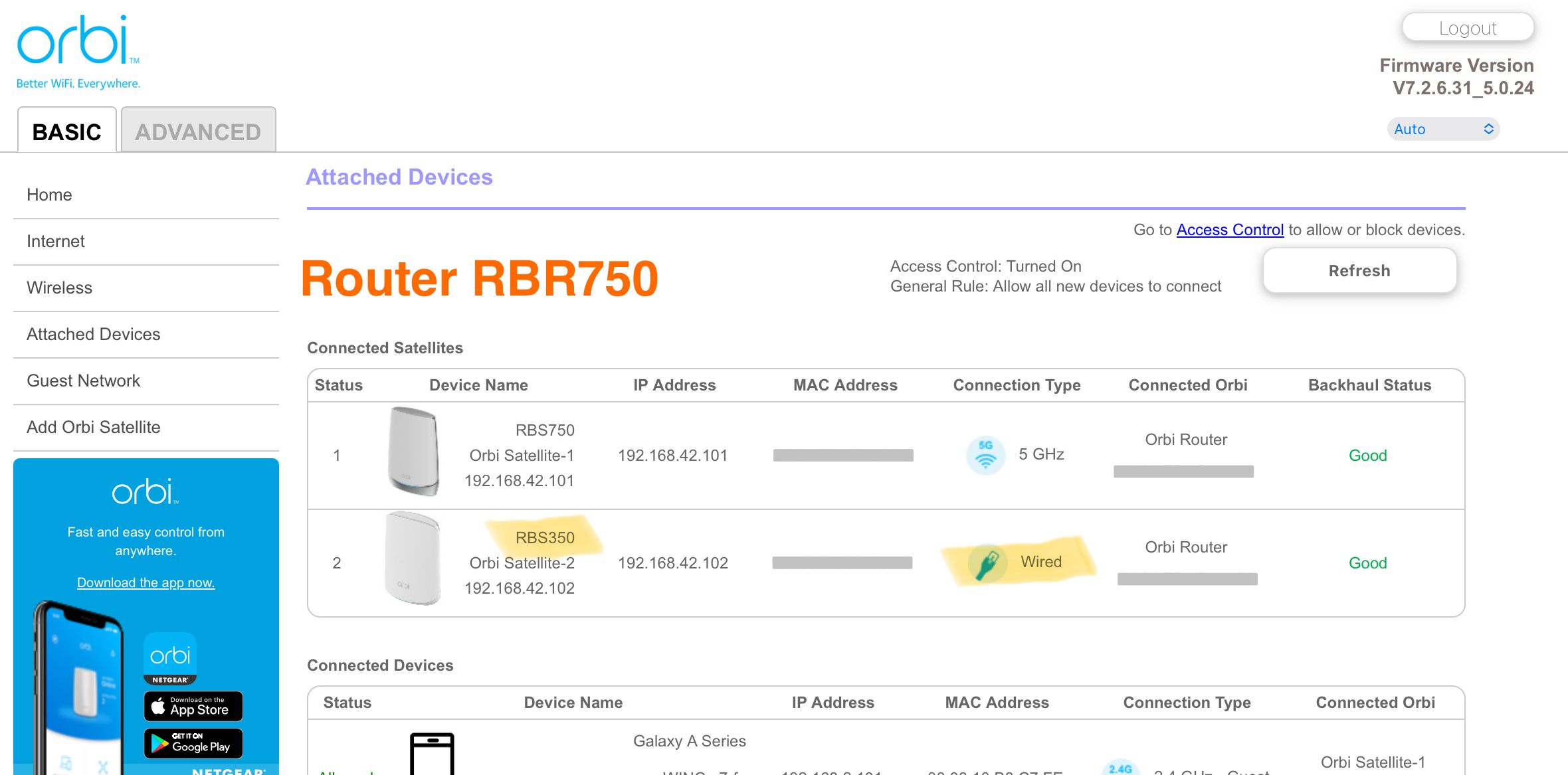Viewport: 1568px width, 775px height.
Task: Click the phone icon for Galaxy A Series
Action: (432, 754)
